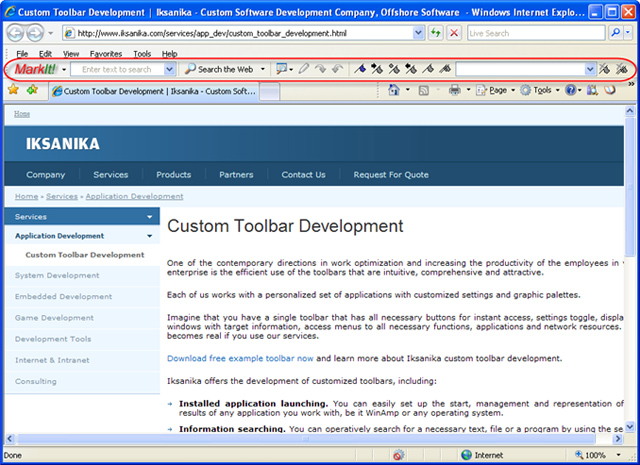
Task: Click the vertical scrollbar down arrow
Action: (x=630, y=427)
